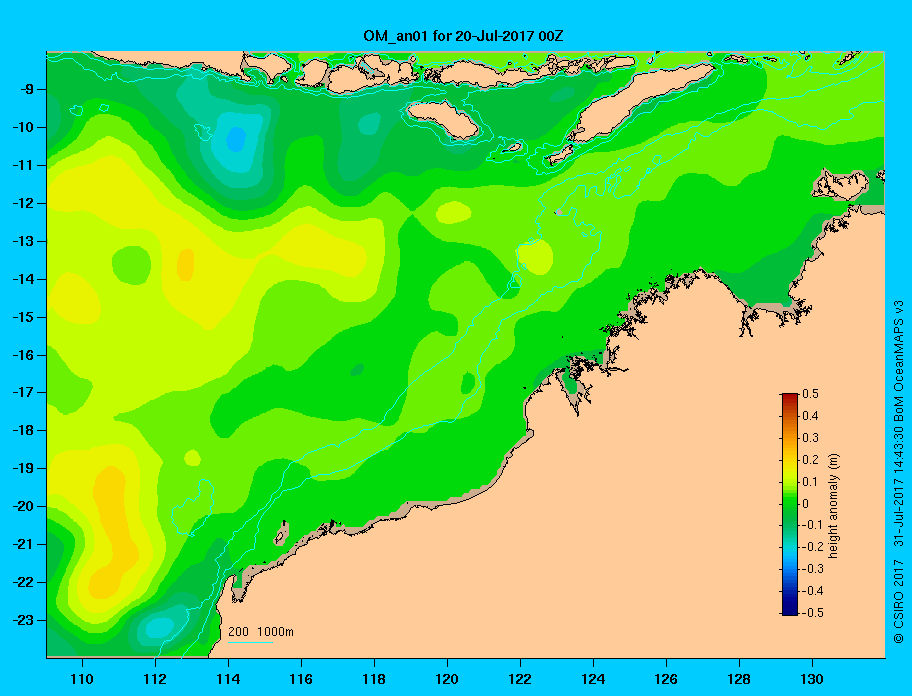Click the '120' longitude axis label
This screenshot has width=912, height=696.
click(447, 679)
